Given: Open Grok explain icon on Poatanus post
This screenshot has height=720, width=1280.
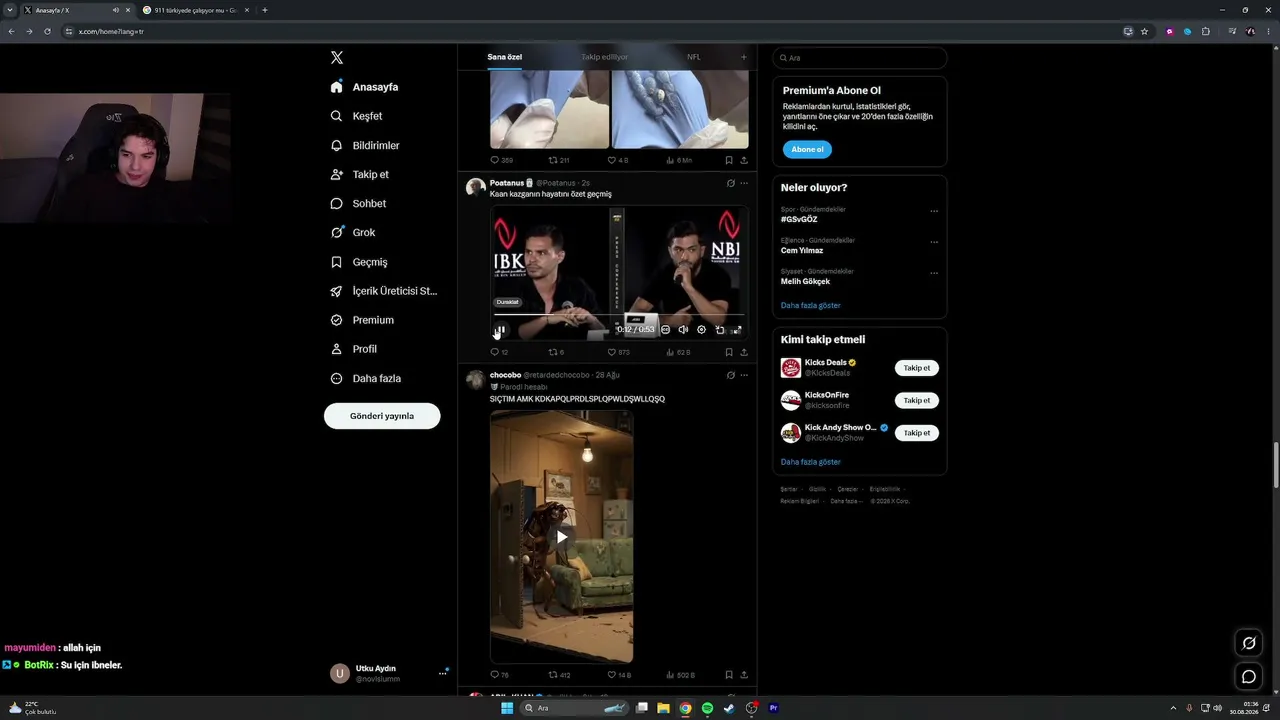Looking at the screenshot, I should pyautogui.click(x=731, y=183).
